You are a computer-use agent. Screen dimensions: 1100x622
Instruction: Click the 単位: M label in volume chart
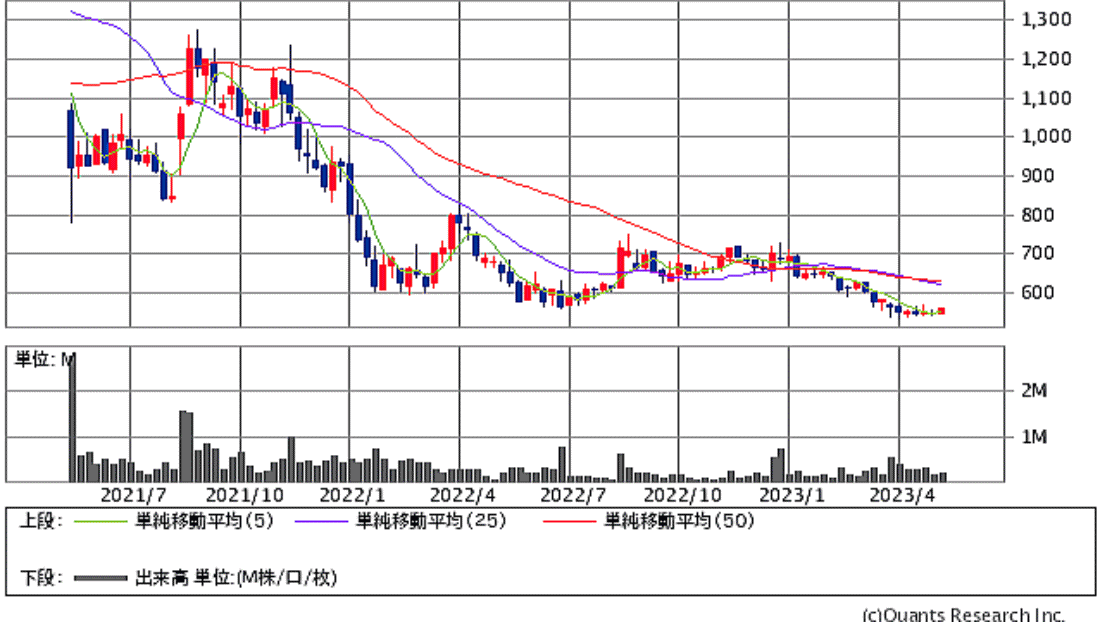(x=44, y=360)
